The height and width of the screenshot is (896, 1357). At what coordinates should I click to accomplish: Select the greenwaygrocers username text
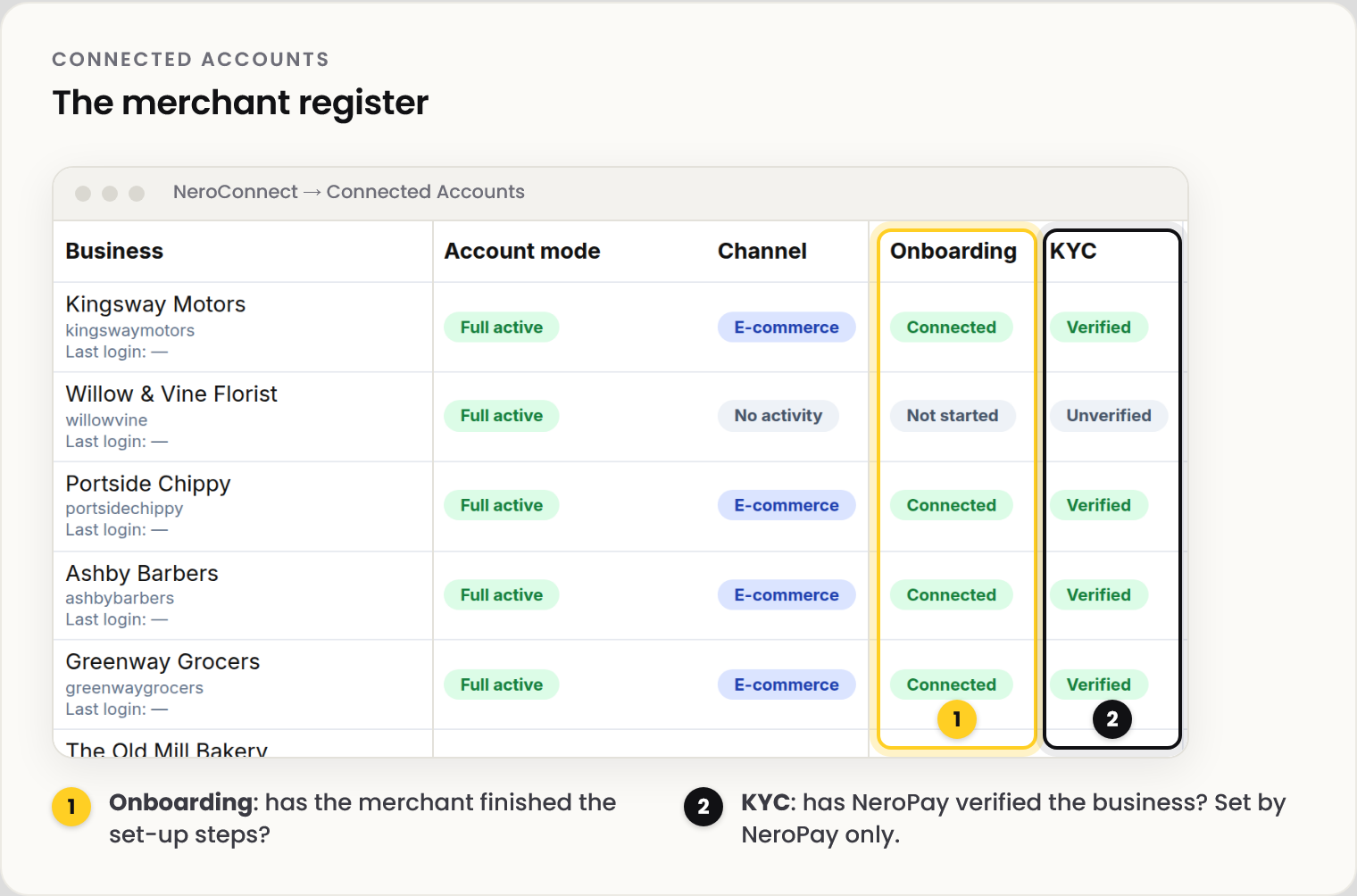134,688
